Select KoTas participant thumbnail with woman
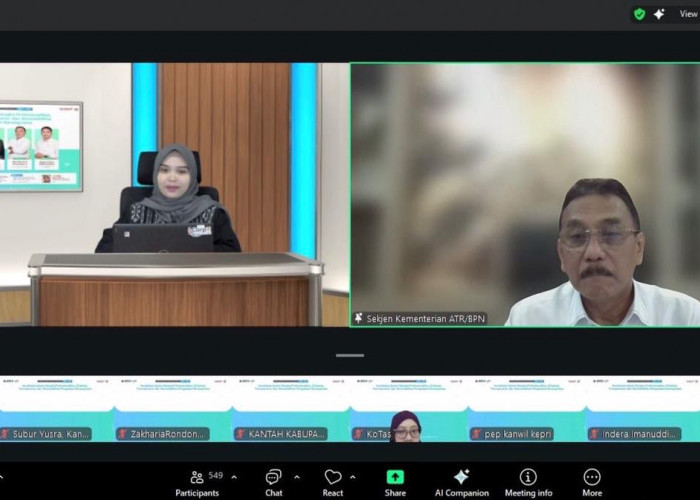The height and width of the screenshot is (500, 700). [409, 409]
